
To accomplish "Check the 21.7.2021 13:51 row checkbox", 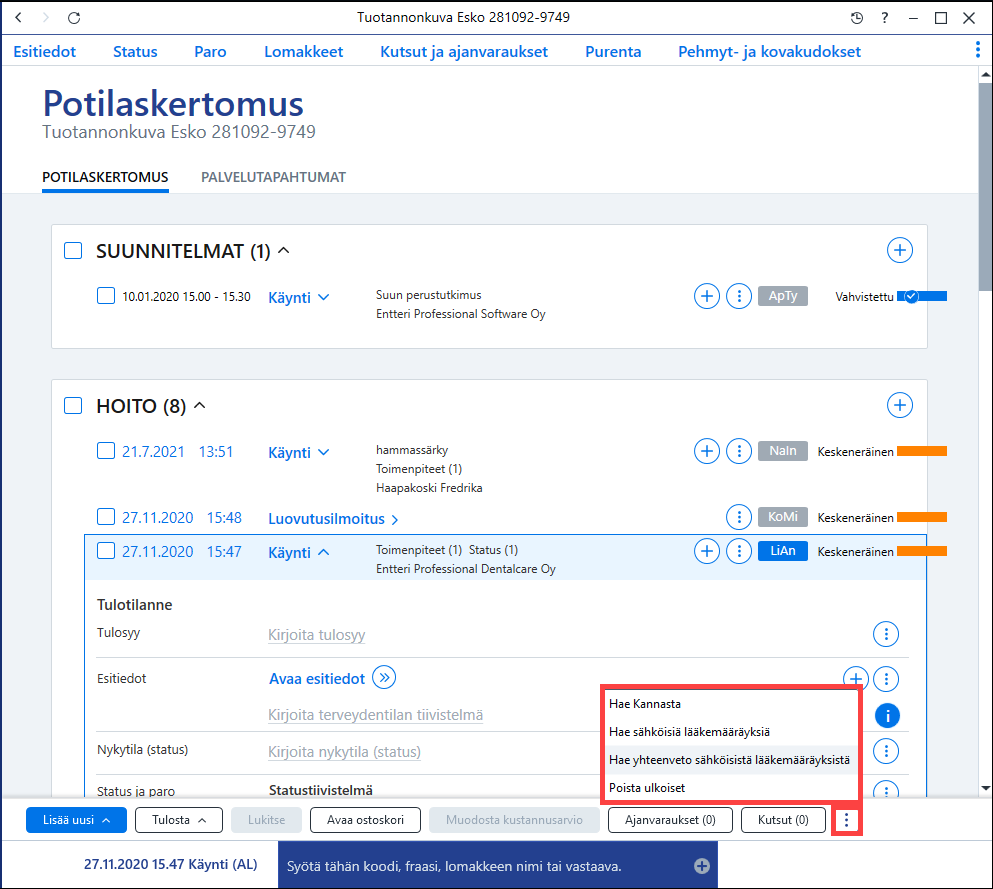I will tap(106, 451).
